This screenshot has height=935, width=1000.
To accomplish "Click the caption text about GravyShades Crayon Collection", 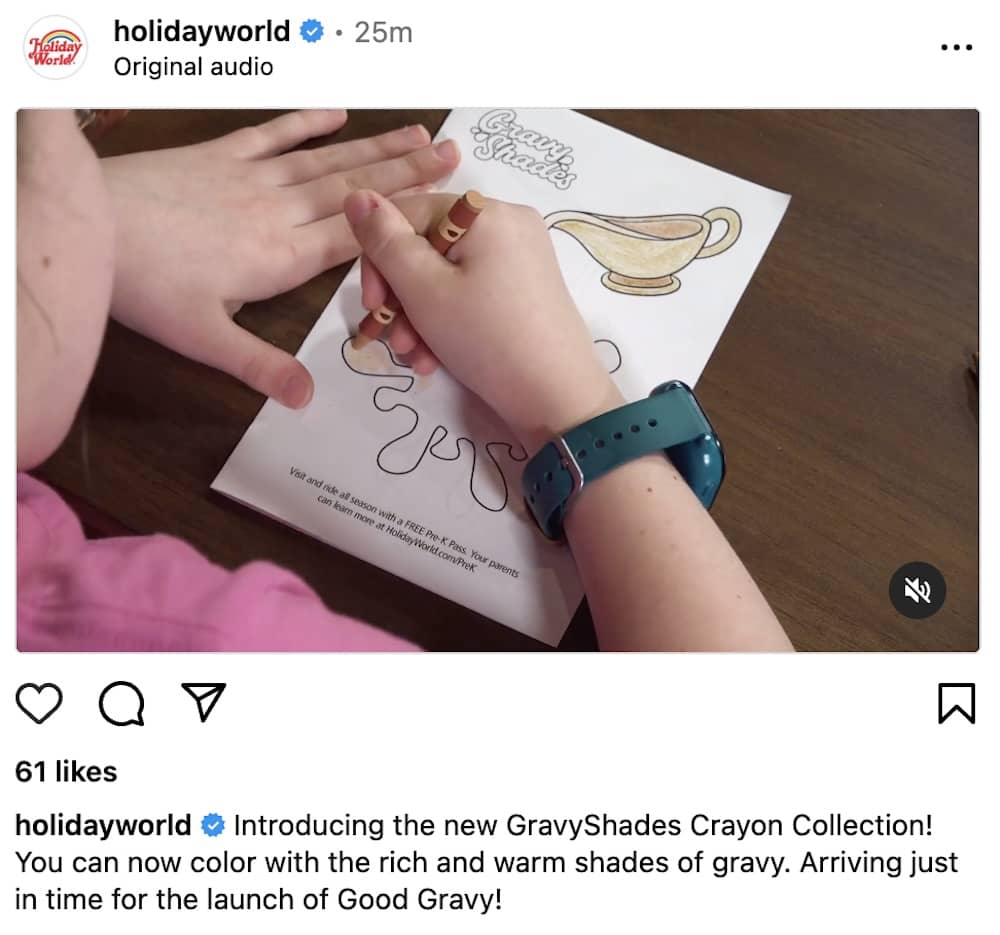I will (486, 862).
